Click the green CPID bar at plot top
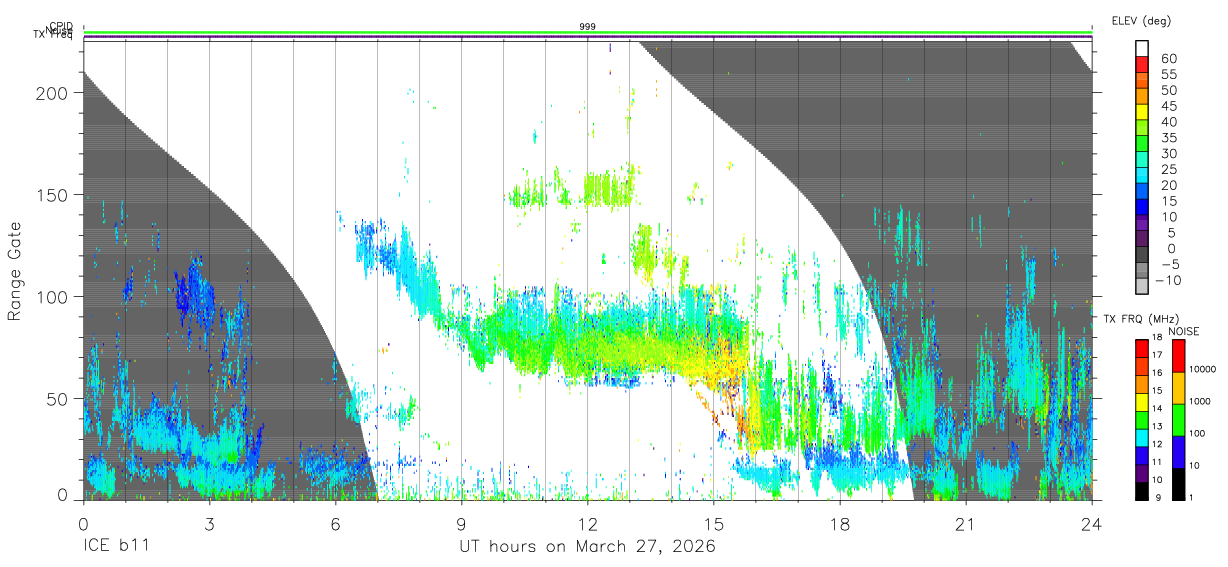 click(x=588, y=33)
